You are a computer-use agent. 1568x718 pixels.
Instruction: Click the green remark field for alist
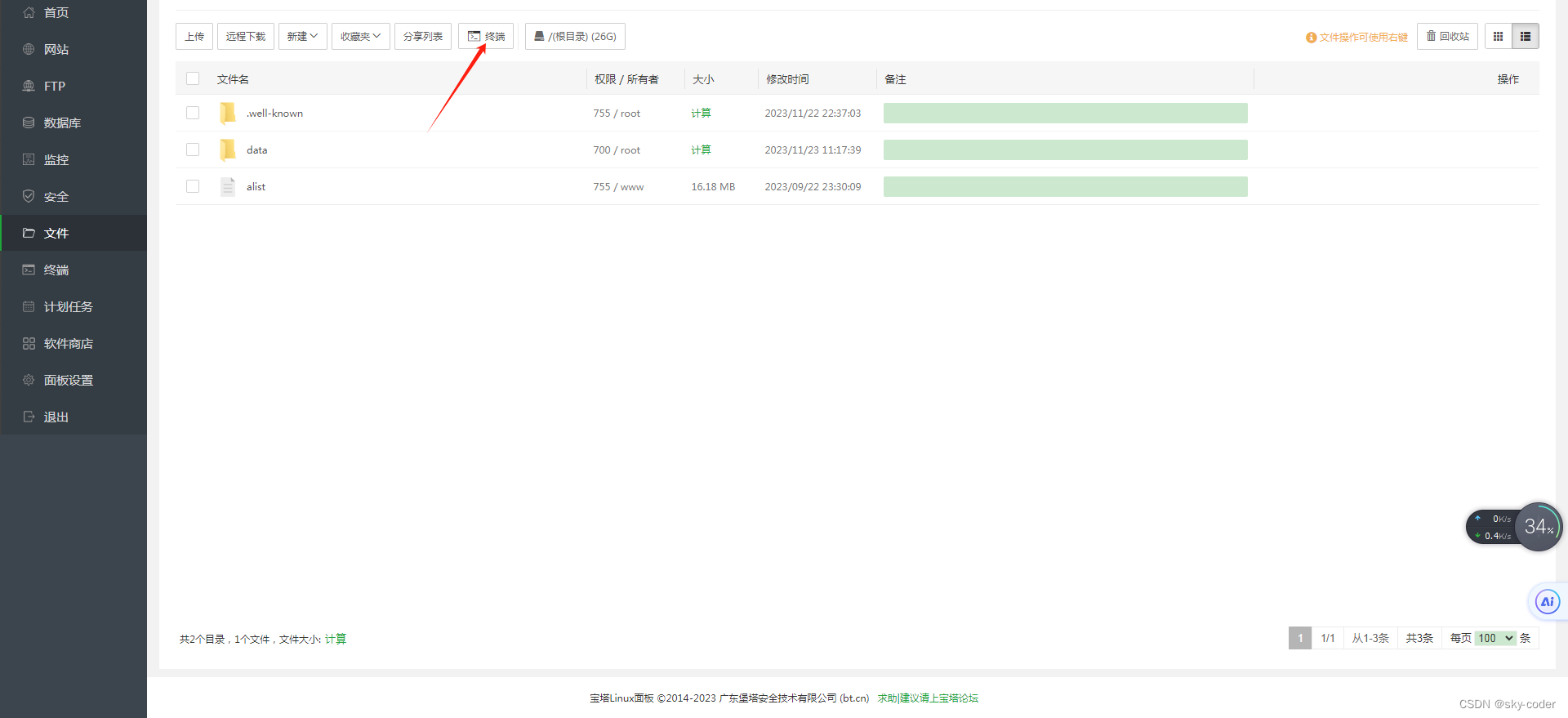(x=1066, y=186)
